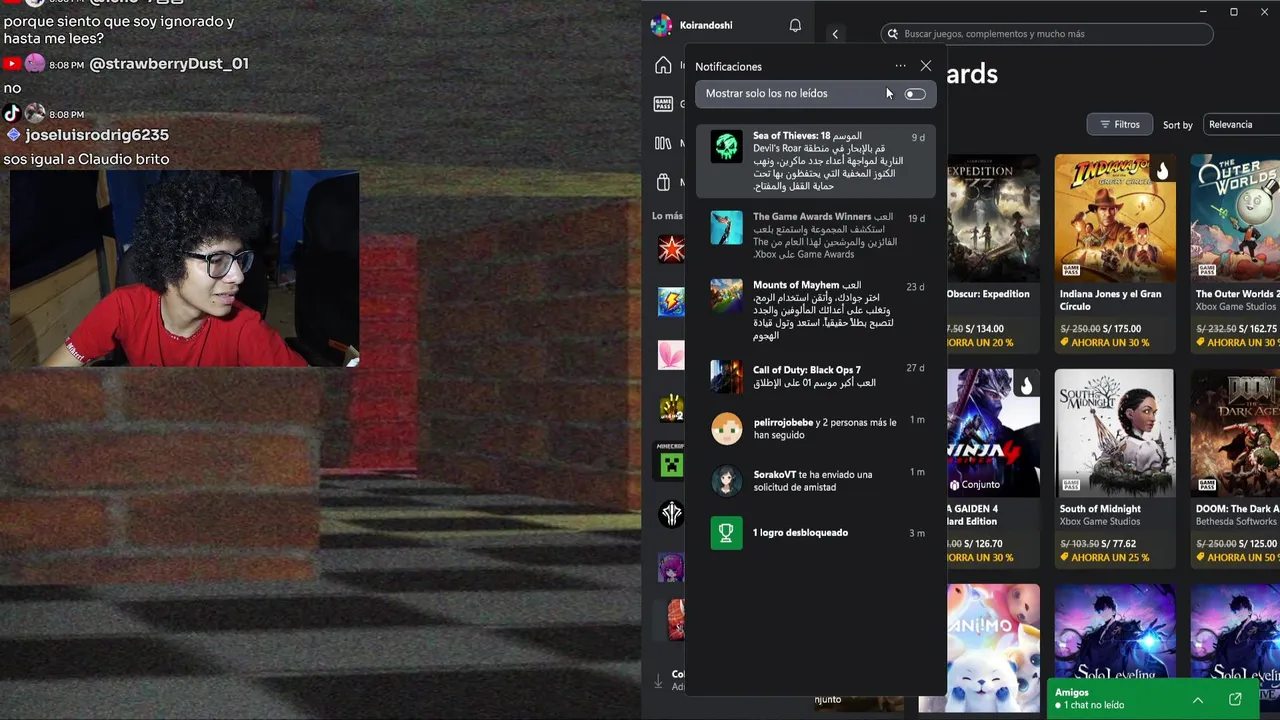Click the Amigos chat label

tap(1071, 692)
